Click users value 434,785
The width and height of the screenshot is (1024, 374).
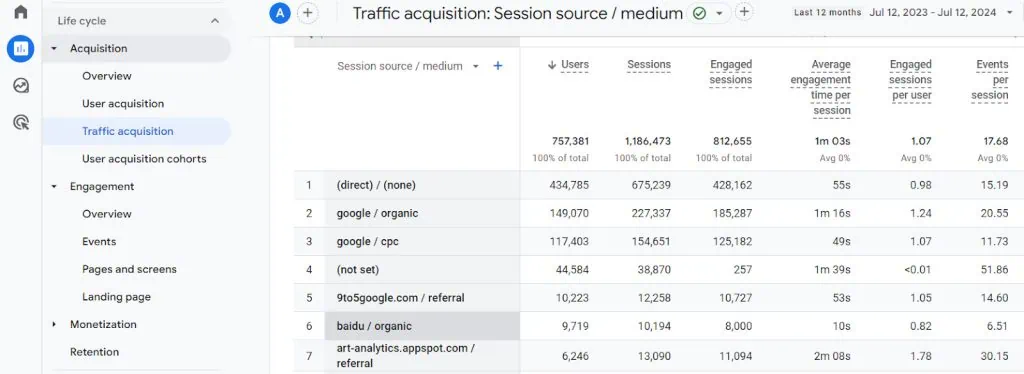(569, 185)
